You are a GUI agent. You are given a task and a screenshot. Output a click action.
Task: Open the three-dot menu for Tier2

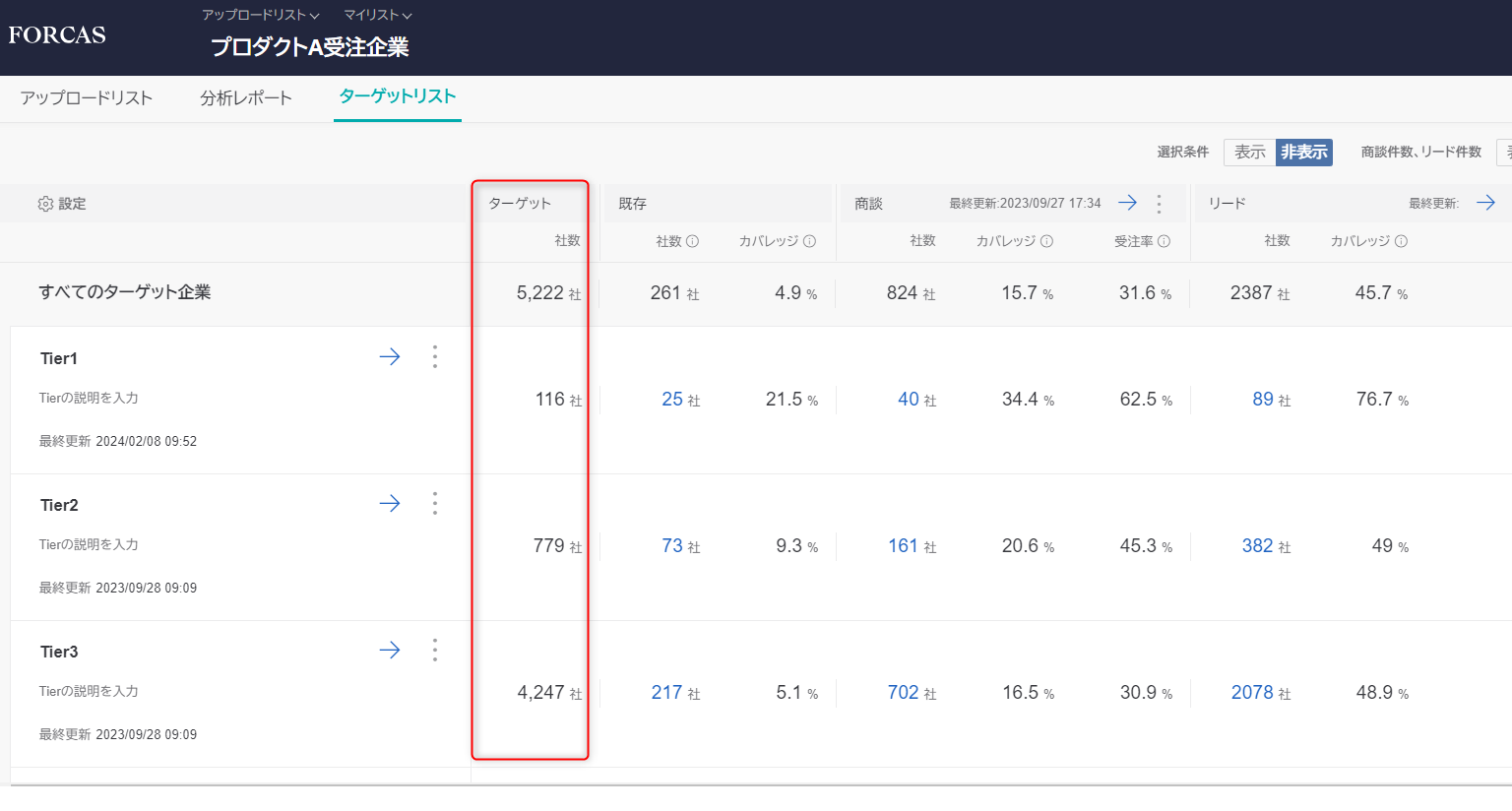[435, 504]
